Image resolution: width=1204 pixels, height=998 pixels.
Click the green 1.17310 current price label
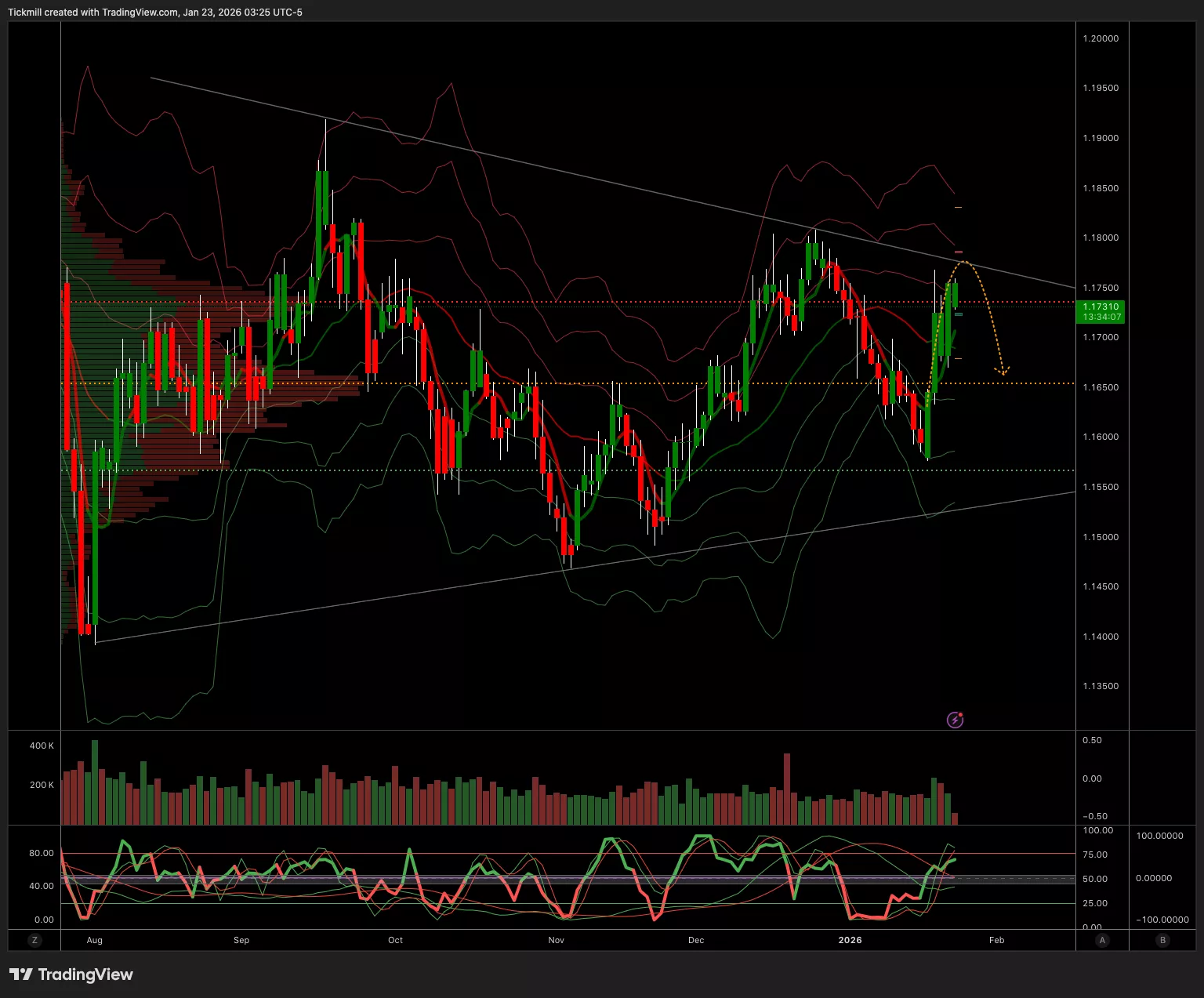point(1101,312)
